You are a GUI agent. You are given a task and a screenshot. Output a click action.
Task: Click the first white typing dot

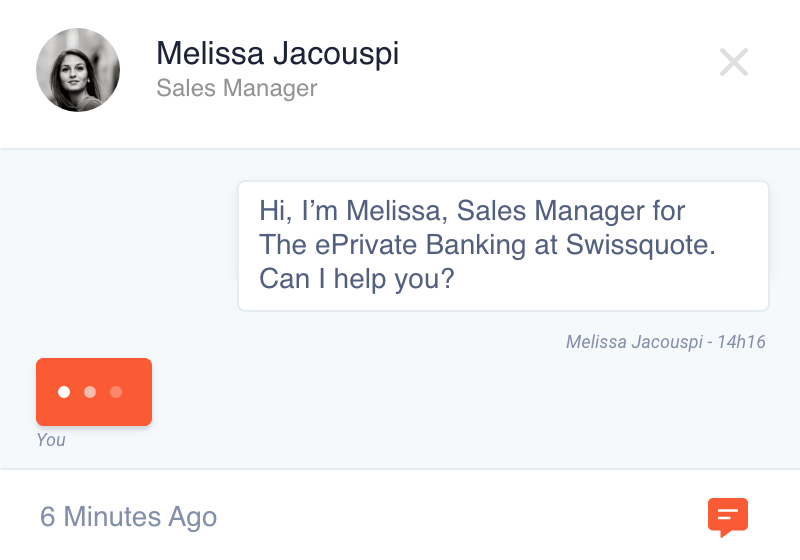coord(64,392)
